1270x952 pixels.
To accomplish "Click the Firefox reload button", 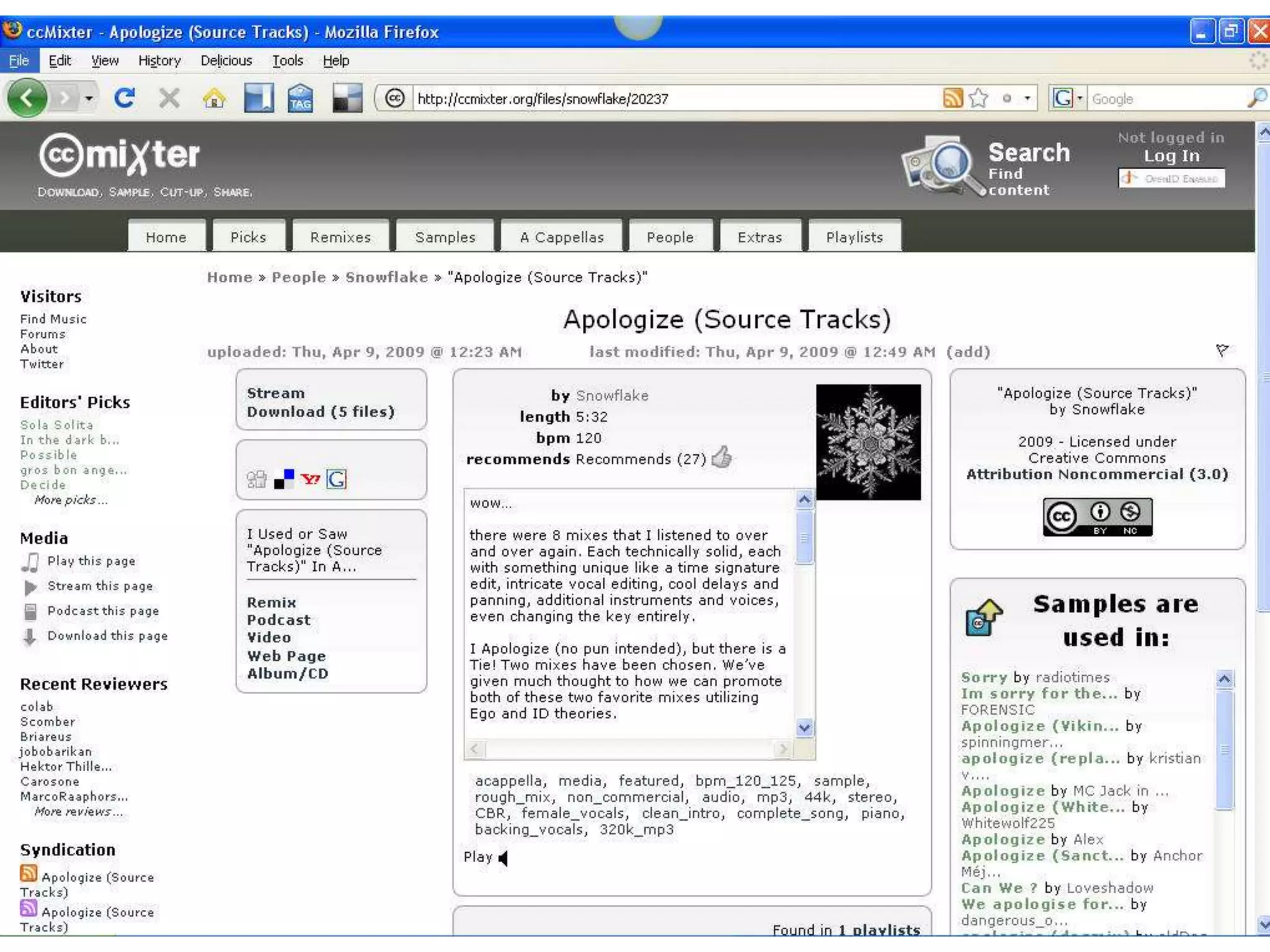I will coord(124,98).
